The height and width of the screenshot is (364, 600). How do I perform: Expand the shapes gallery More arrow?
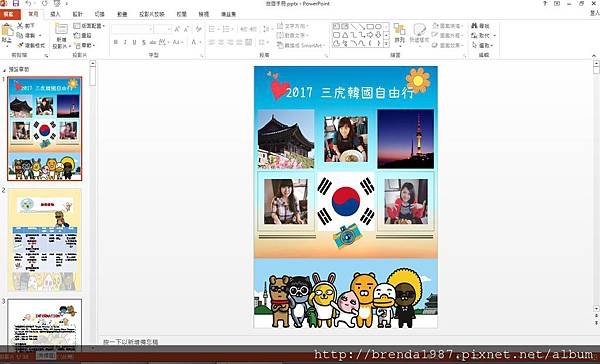tap(386, 44)
